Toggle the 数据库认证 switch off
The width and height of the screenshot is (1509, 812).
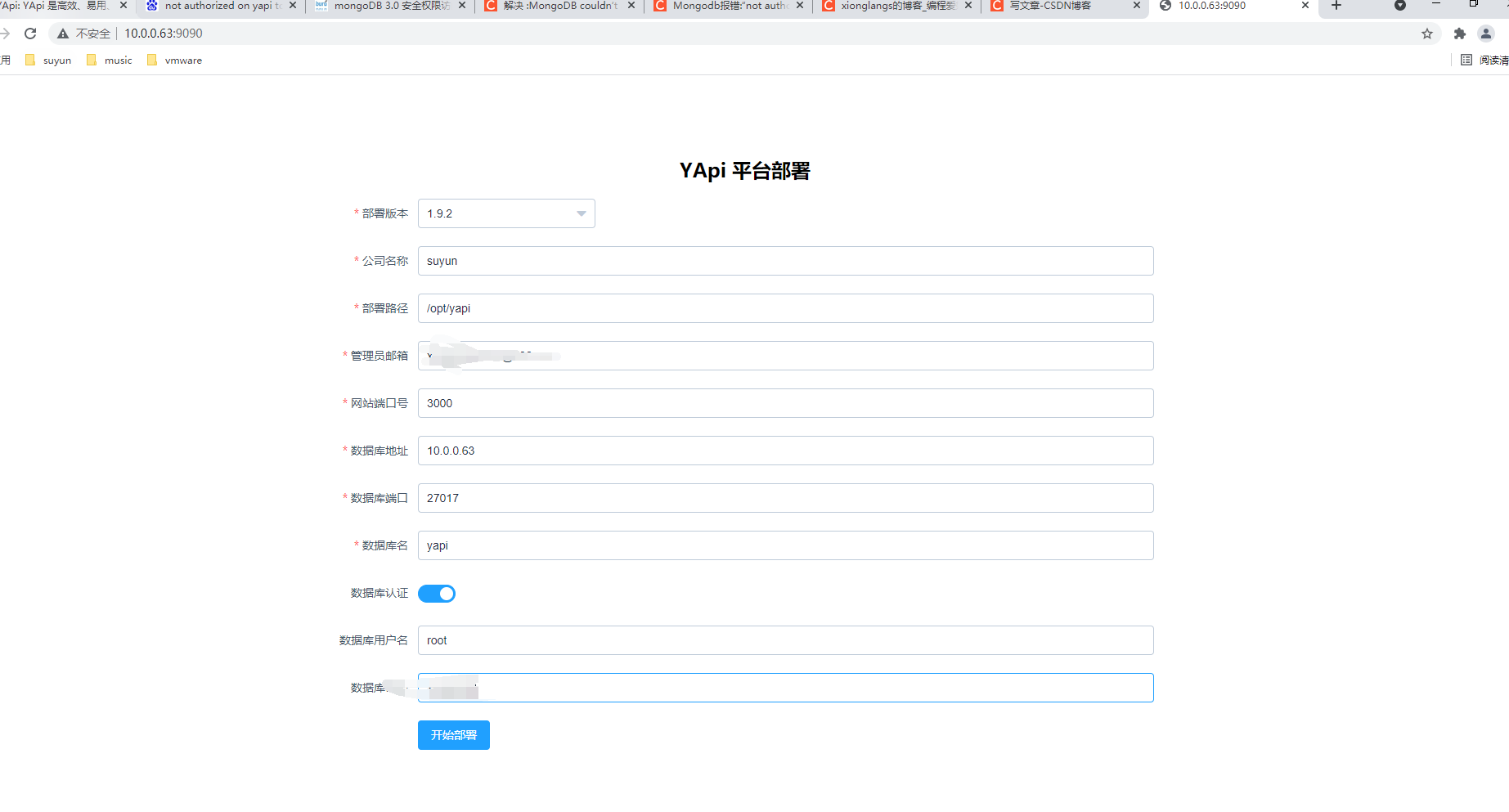click(437, 594)
